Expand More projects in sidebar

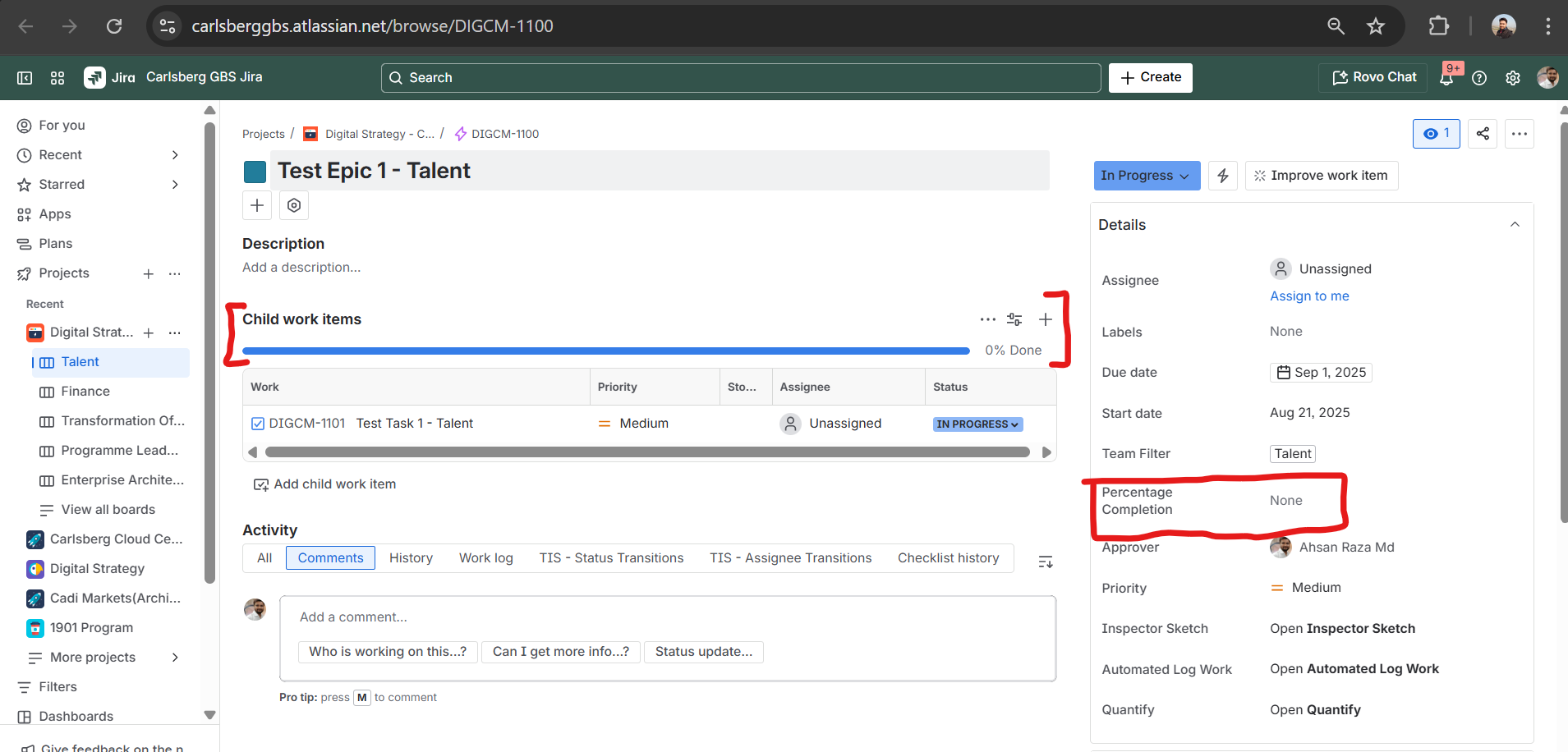coord(175,658)
